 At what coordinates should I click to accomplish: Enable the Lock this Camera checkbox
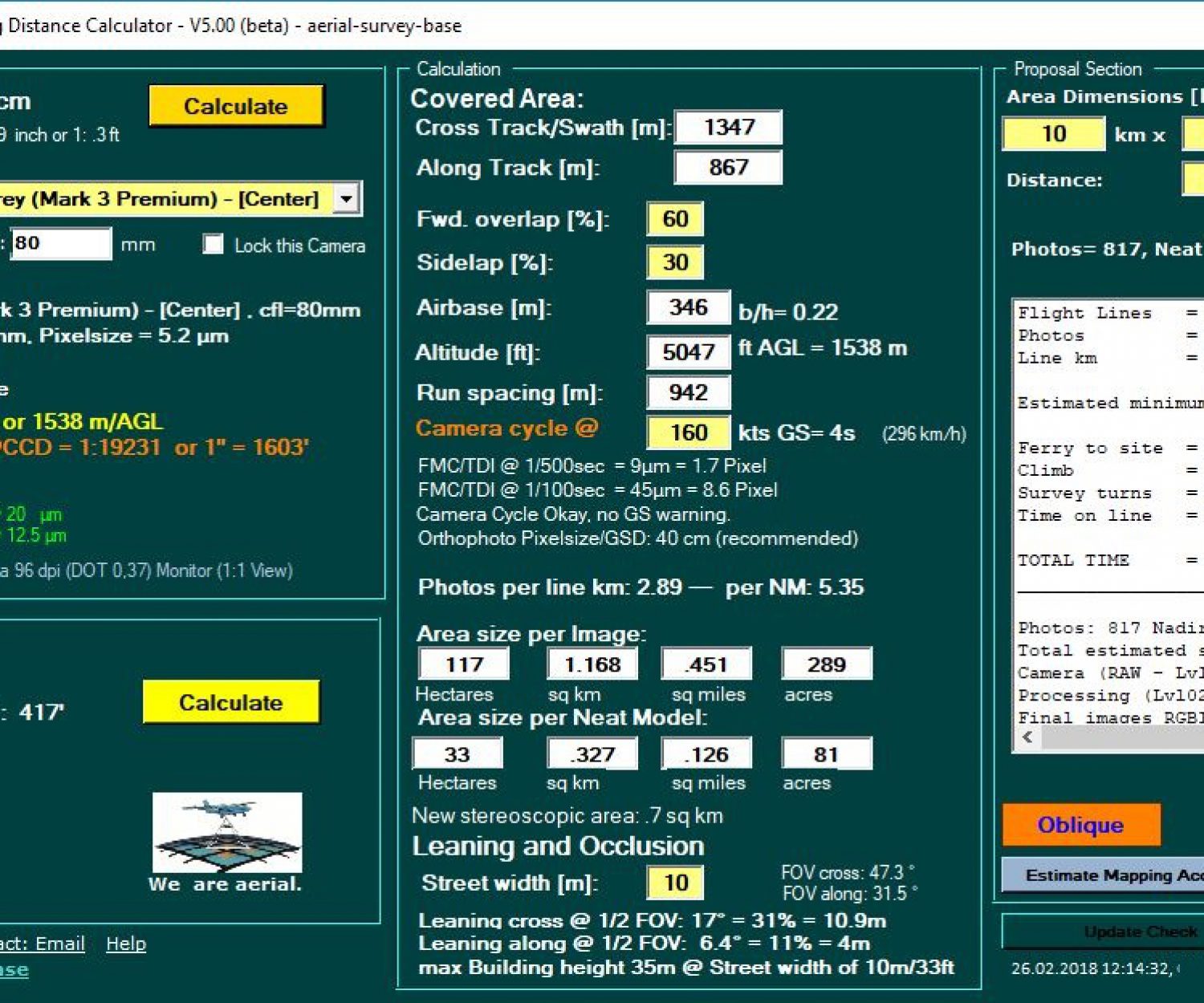pos(212,245)
